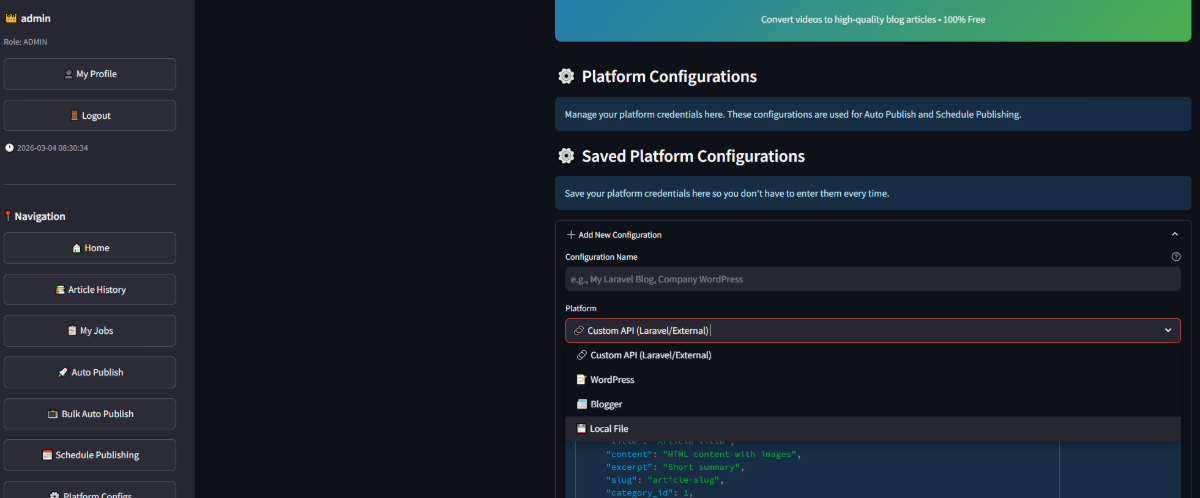This screenshot has width=1200, height=498.
Task: Click the pin icon beside Navigation
Action: click(x=8, y=216)
